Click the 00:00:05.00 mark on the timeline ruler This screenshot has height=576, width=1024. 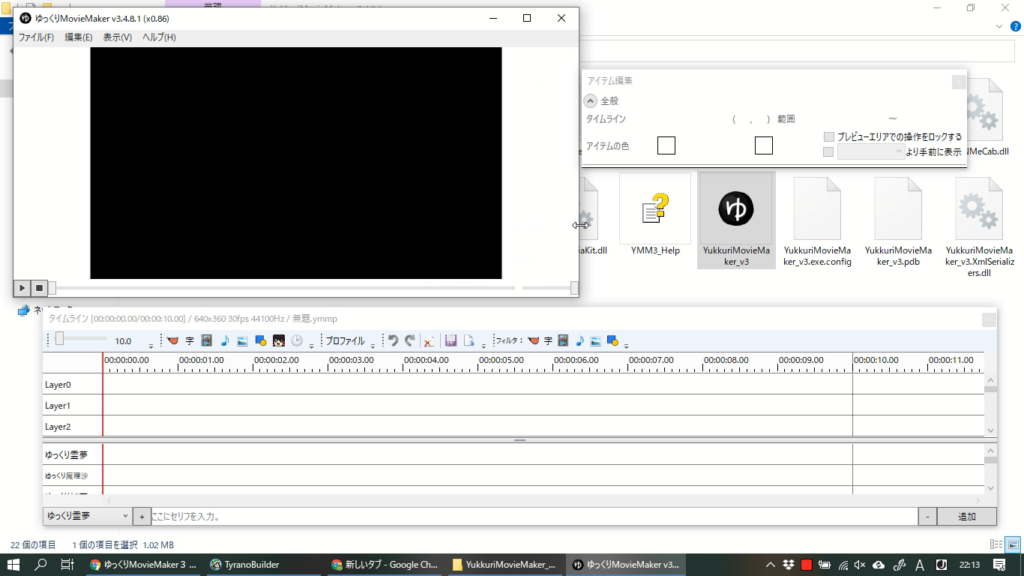coord(501,360)
